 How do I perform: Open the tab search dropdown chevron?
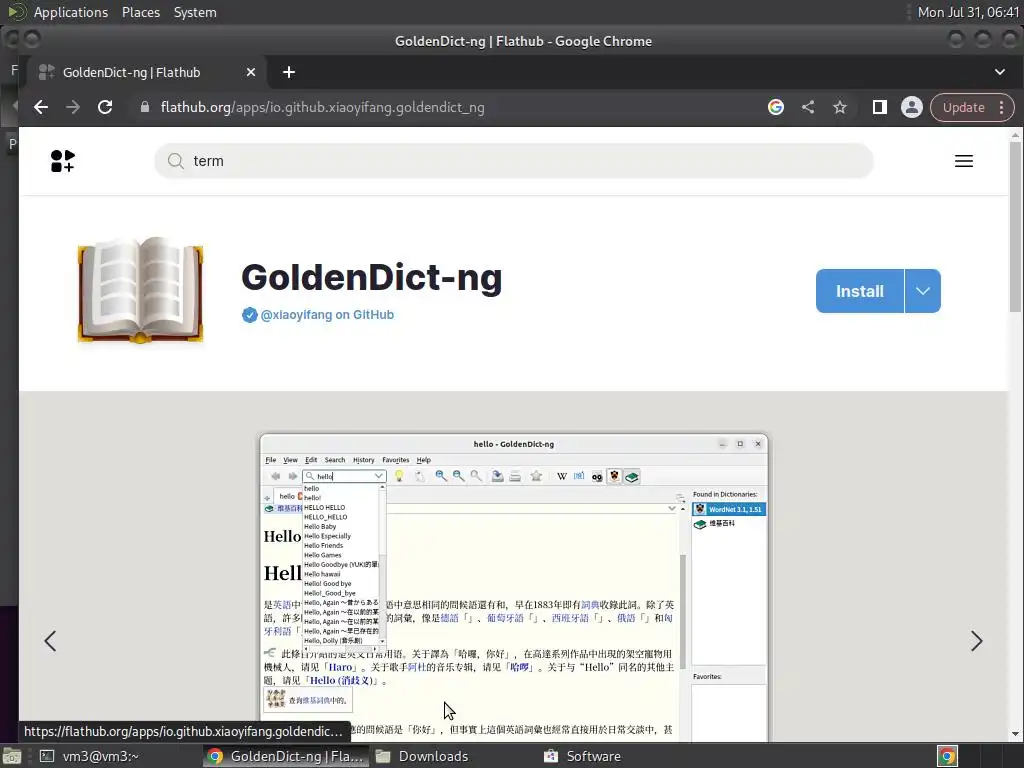click(x=1000, y=72)
